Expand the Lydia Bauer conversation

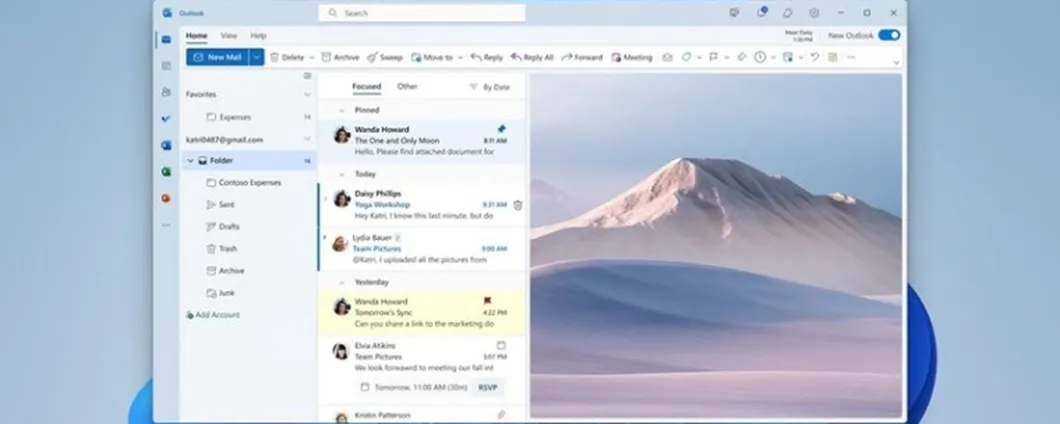point(324,238)
